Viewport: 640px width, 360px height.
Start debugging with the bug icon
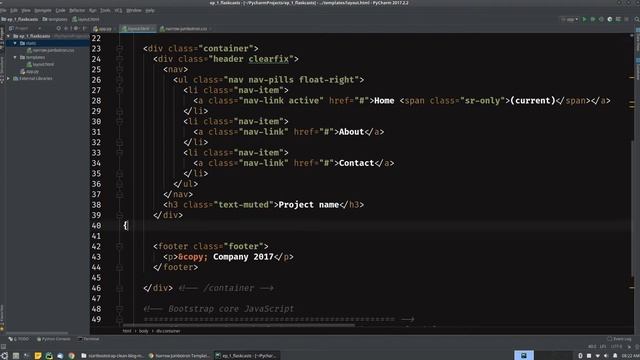coord(593,19)
